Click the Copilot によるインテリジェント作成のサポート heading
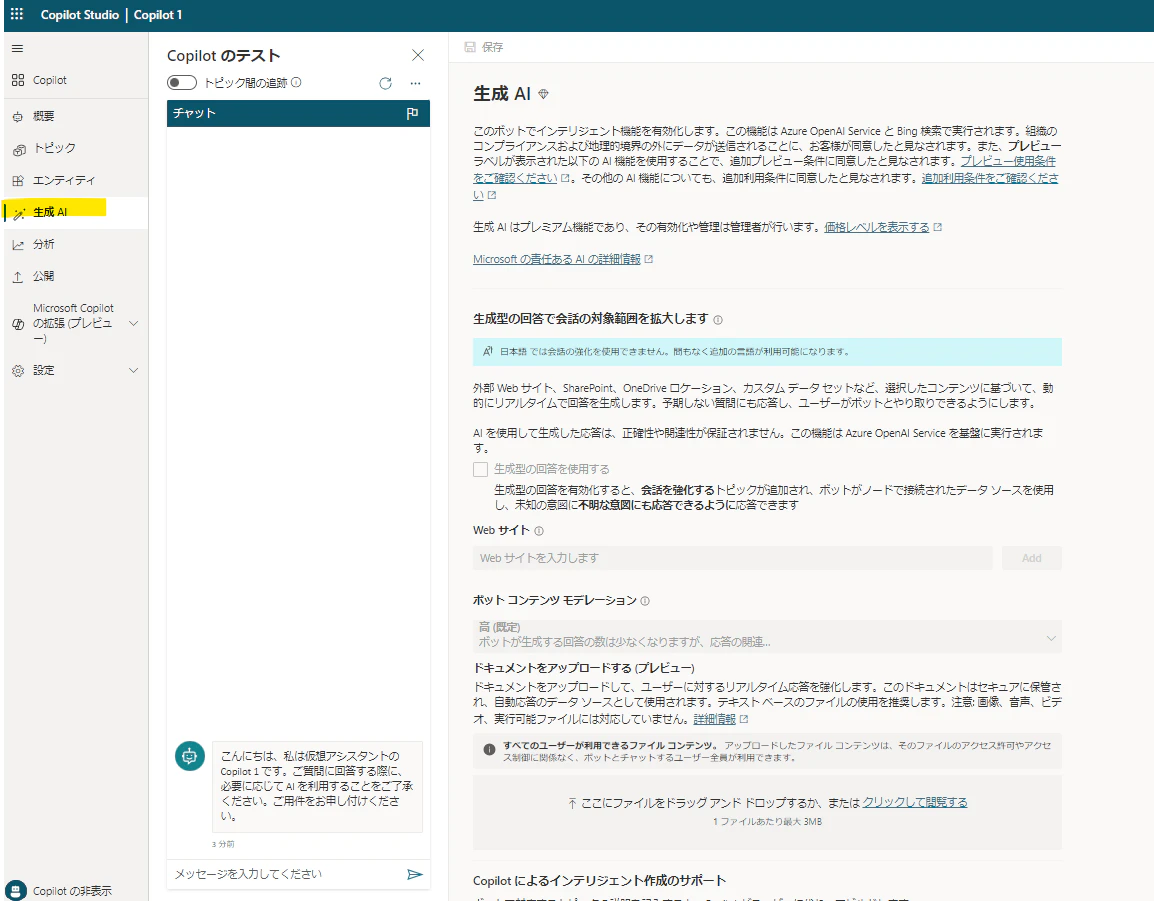1154x901 pixels. [x=600, y=880]
